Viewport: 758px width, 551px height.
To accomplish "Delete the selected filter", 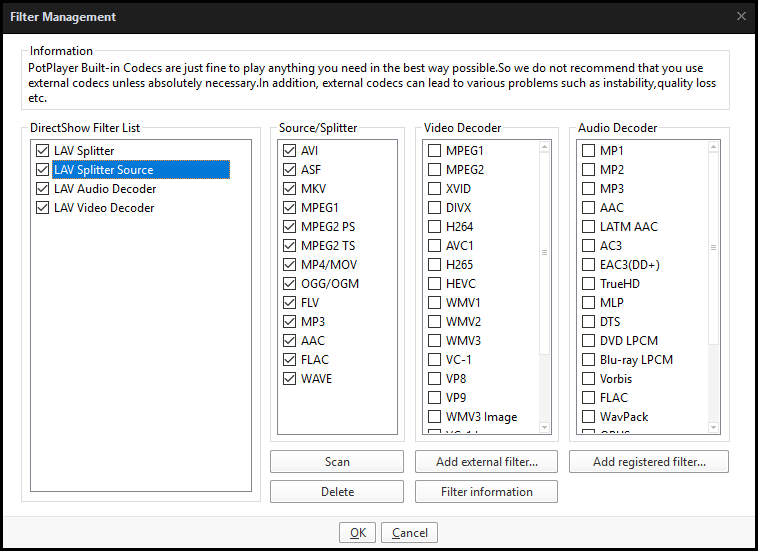I will tap(337, 492).
